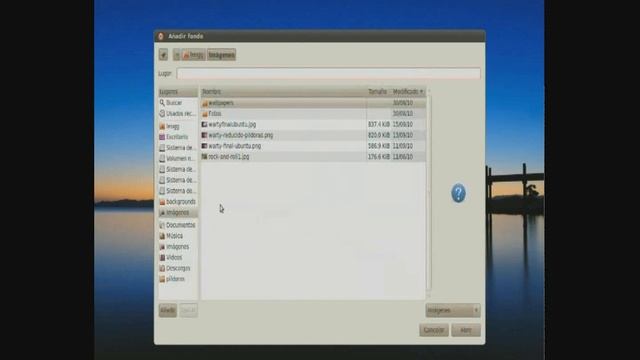Open Buscar in the places sidebar

[x=178, y=103]
